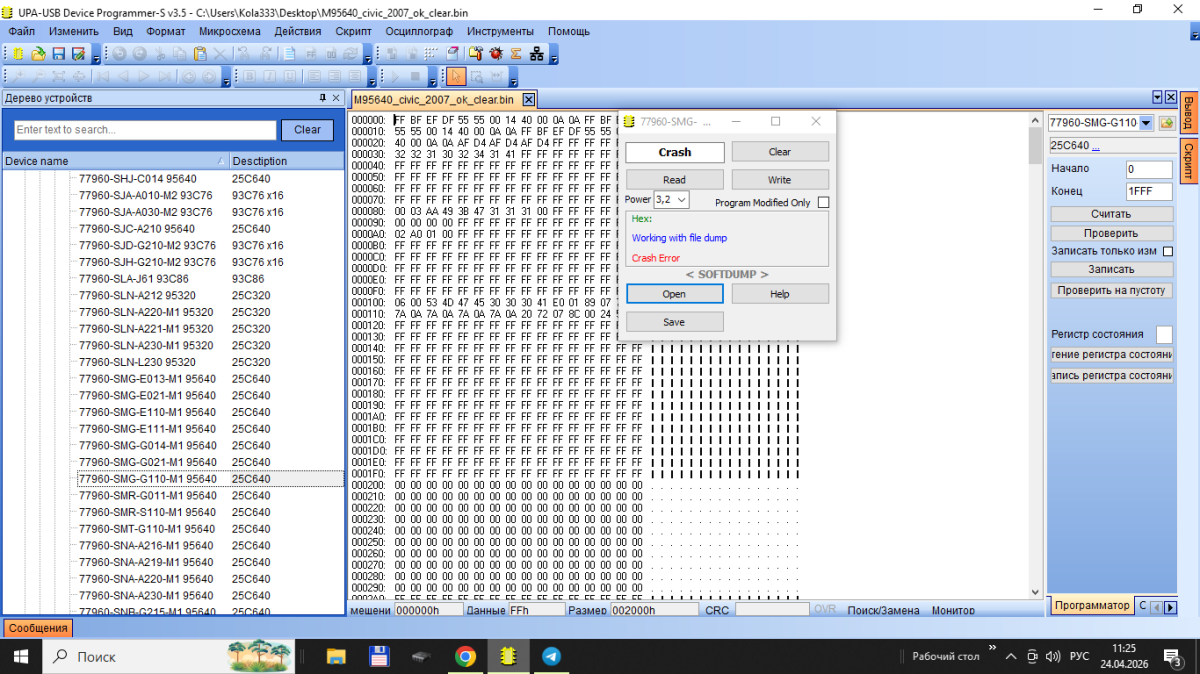Click the Windows Start button
1200x674 pixels.
click(x=20, y=656)
